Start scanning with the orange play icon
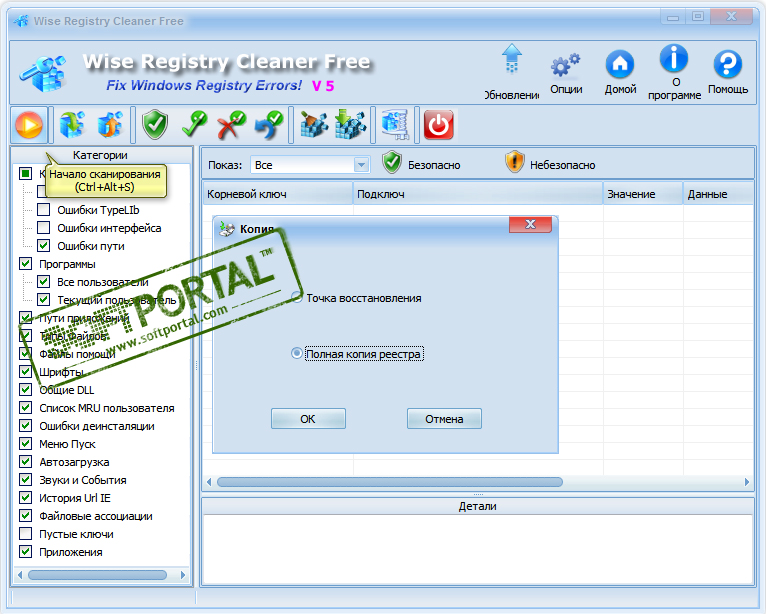 click(29, 125)
